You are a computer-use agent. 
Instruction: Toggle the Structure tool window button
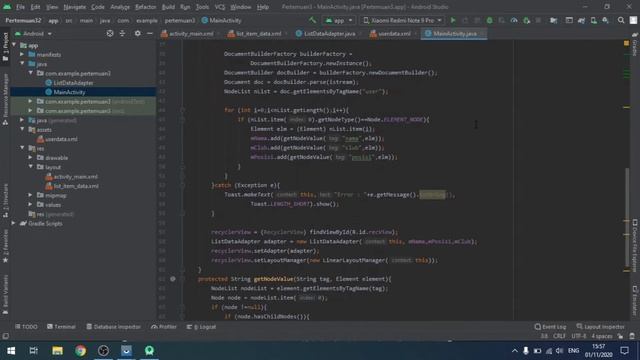[x=5, y=200]
